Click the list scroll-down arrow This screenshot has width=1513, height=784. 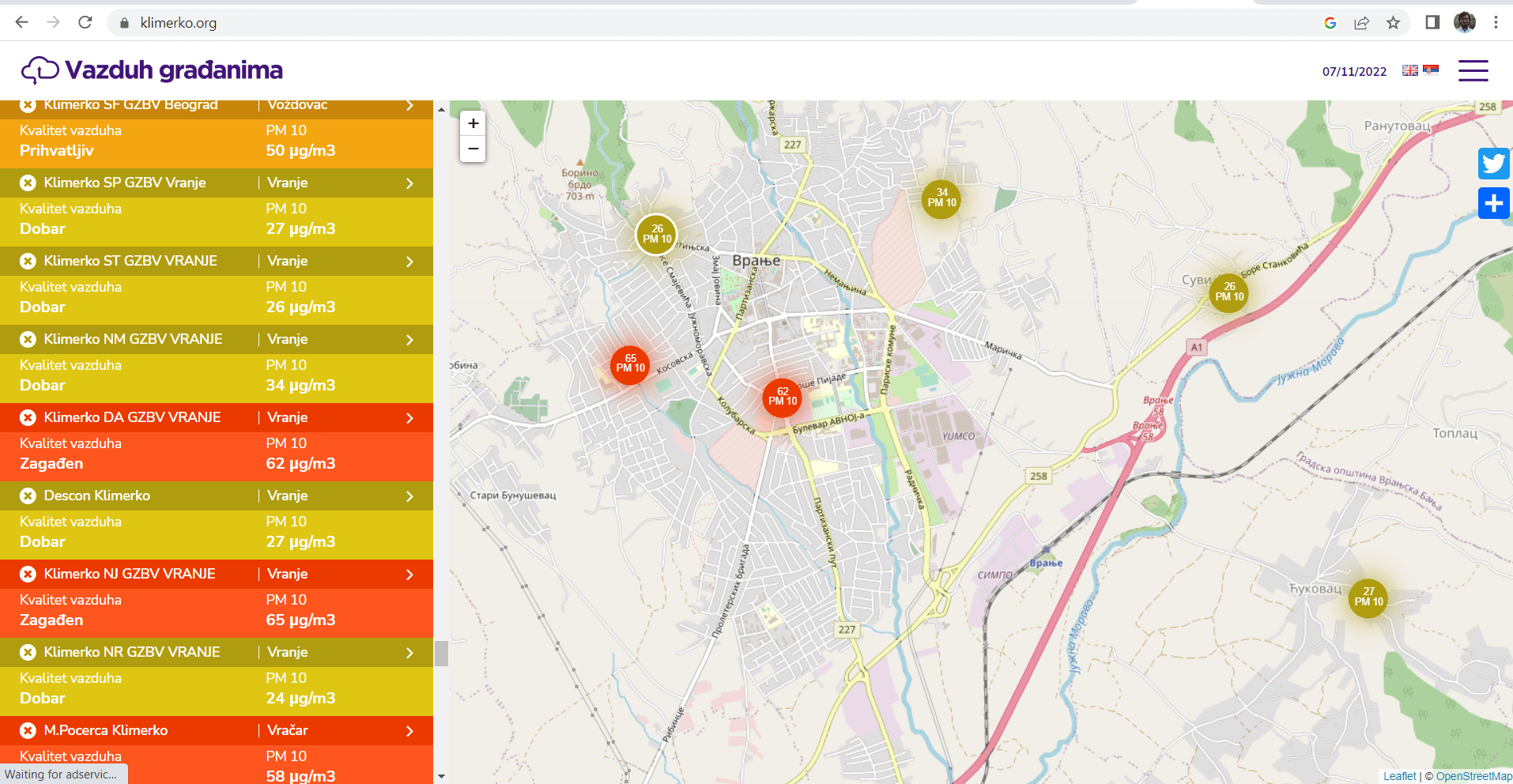[441, 777]
